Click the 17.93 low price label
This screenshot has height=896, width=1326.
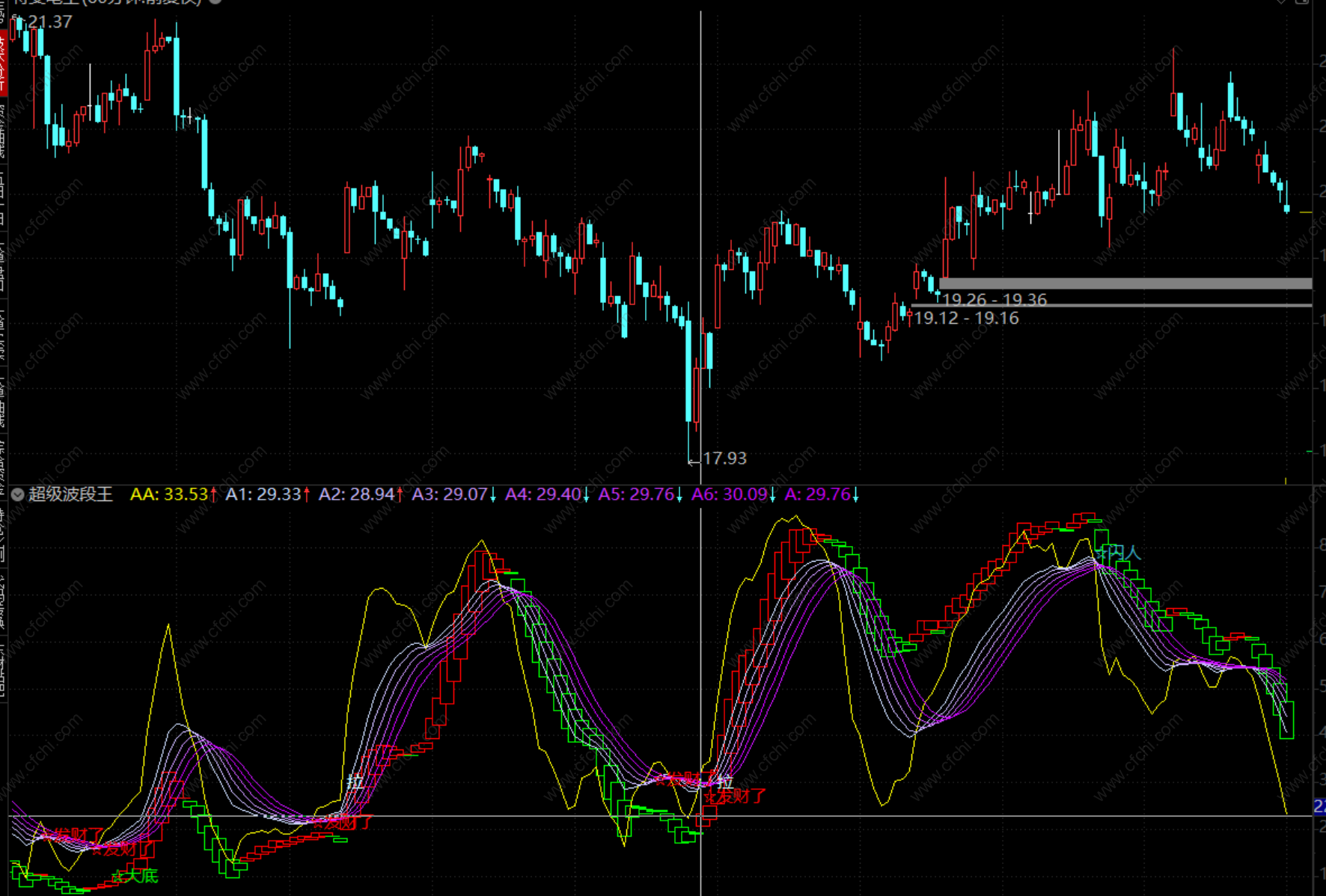coord(724,458)
